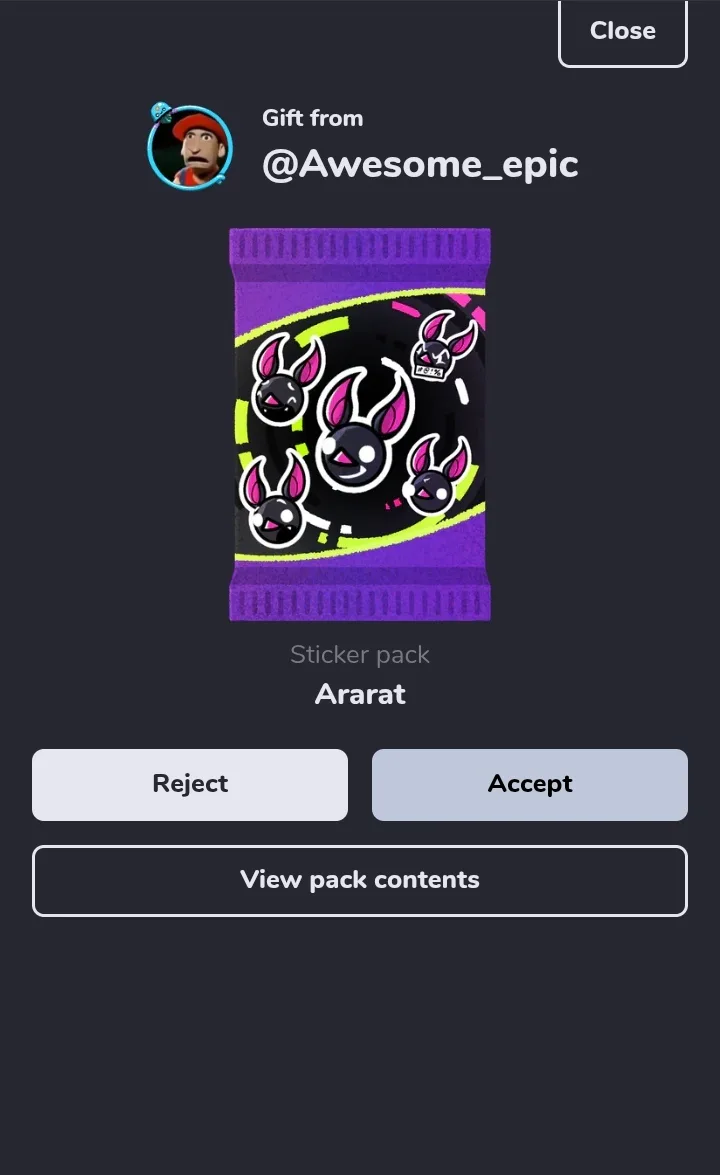This screenshot has width=720, height=1175.
Task: Close the gift dialog
Action: 623,31
